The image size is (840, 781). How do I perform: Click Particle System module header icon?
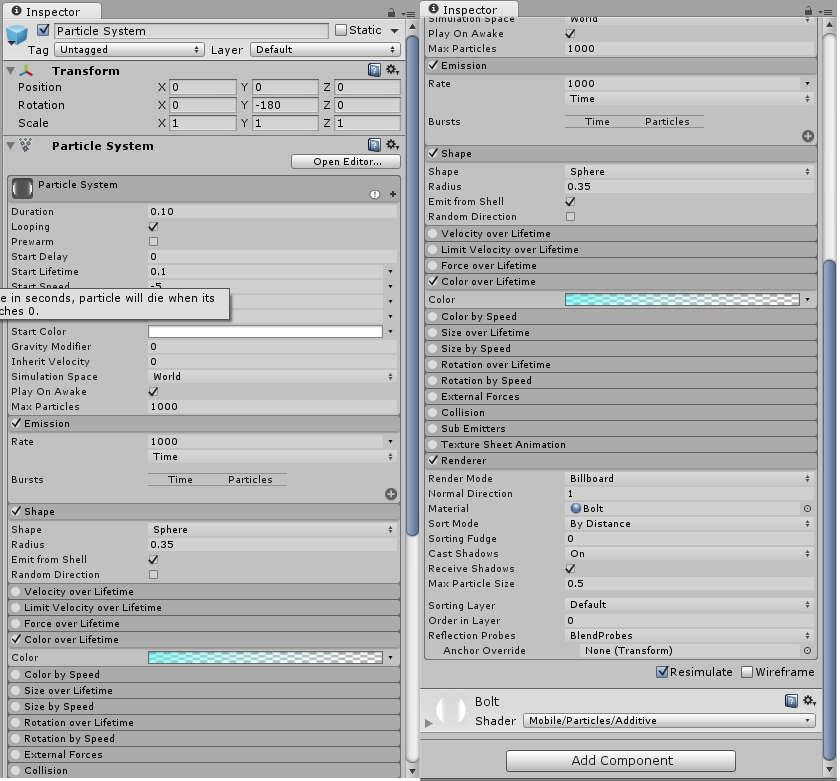pos(22,187)
